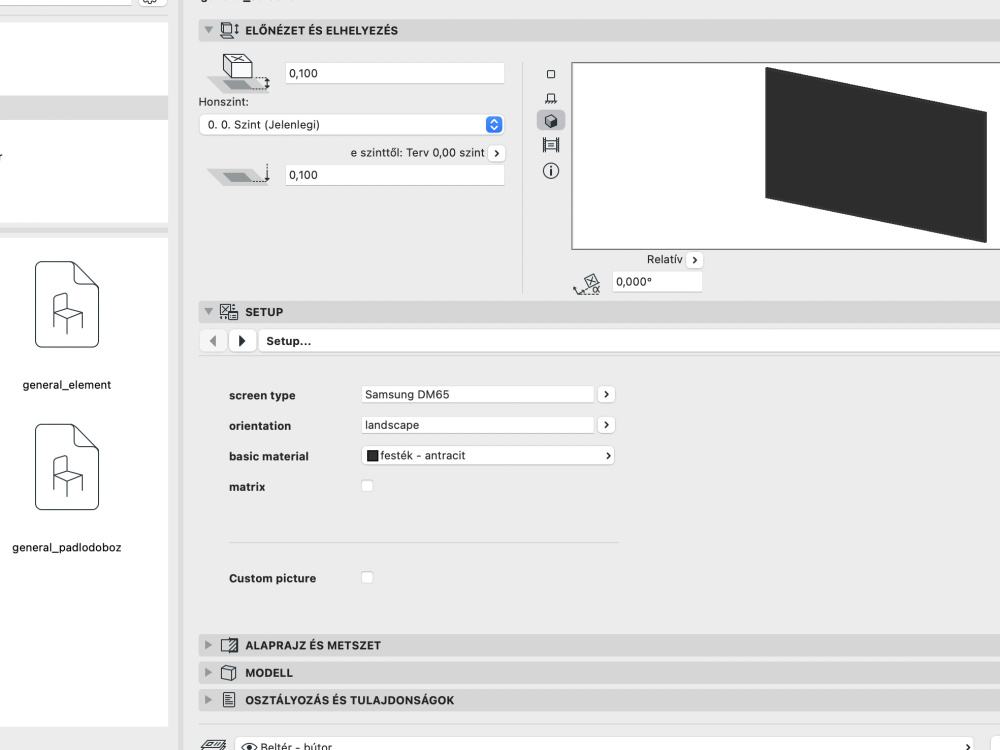Open the screen type options arrow
The width and height of the screenshot is (1000, 750).
click(607, 394)
